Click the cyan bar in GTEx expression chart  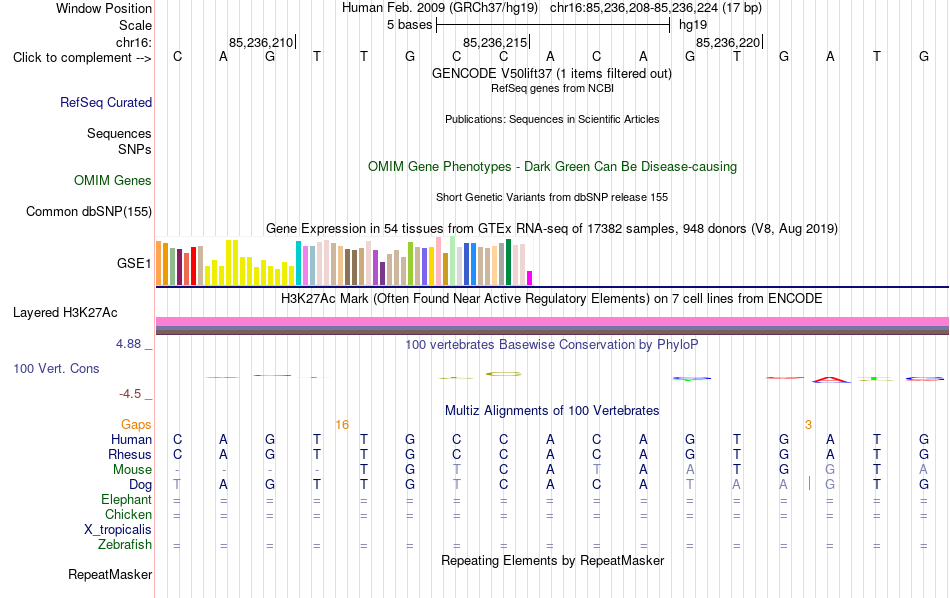tap(298, 263)
